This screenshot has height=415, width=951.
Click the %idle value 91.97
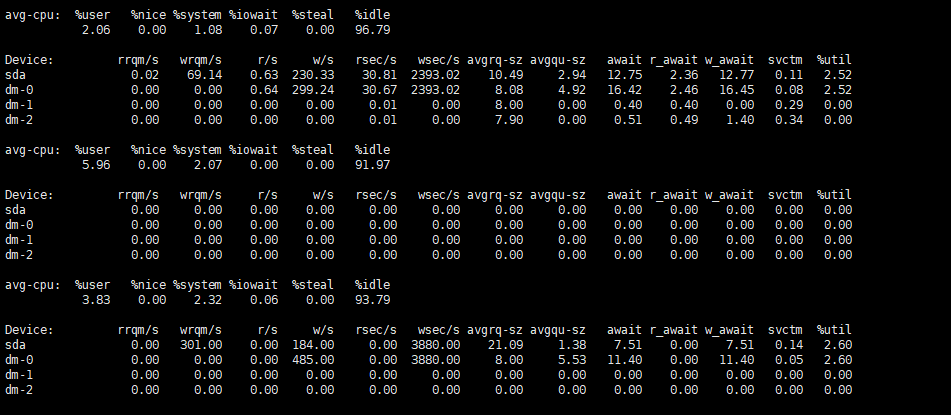coord(372,165)
